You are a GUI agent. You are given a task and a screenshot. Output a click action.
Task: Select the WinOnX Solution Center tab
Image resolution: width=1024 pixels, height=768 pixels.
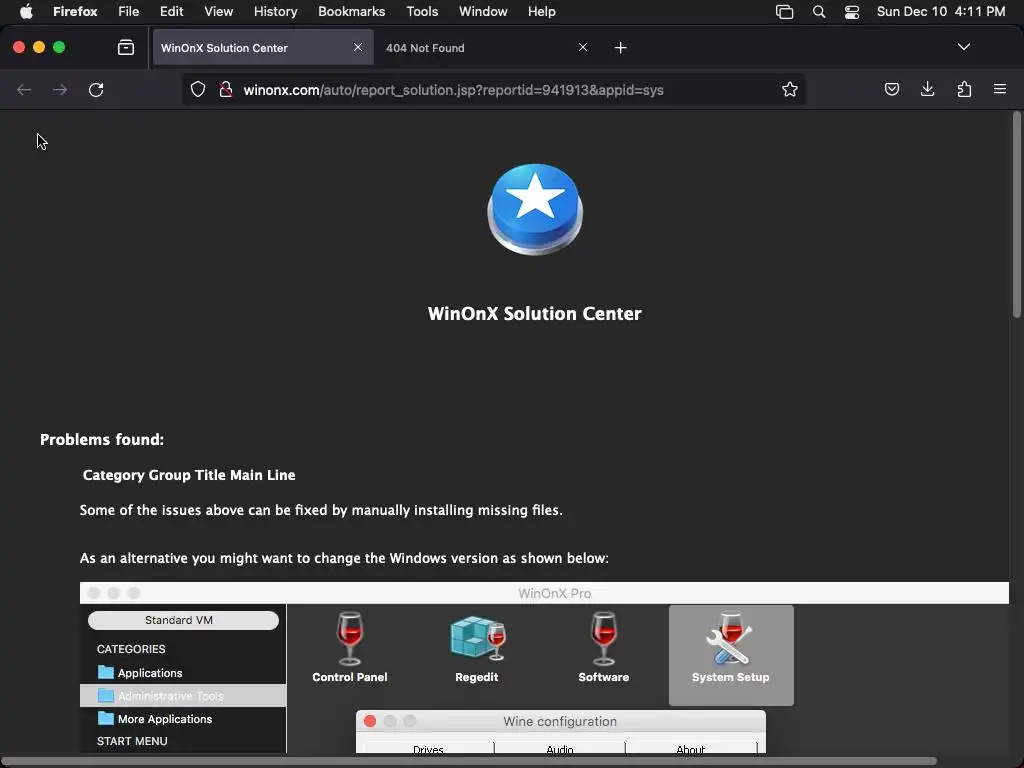coord(263,48)
